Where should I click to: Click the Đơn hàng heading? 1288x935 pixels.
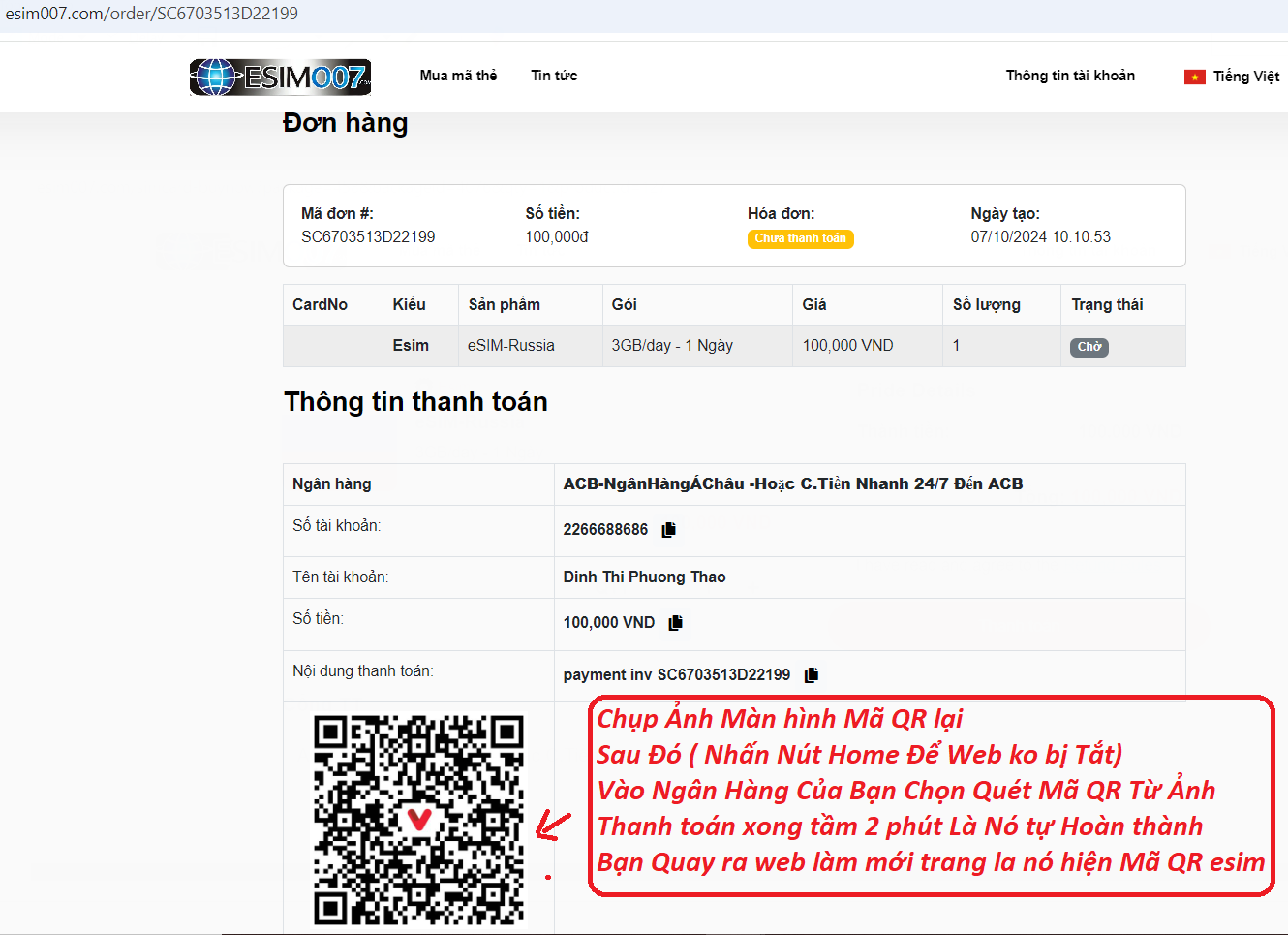(x=346, y=123)
